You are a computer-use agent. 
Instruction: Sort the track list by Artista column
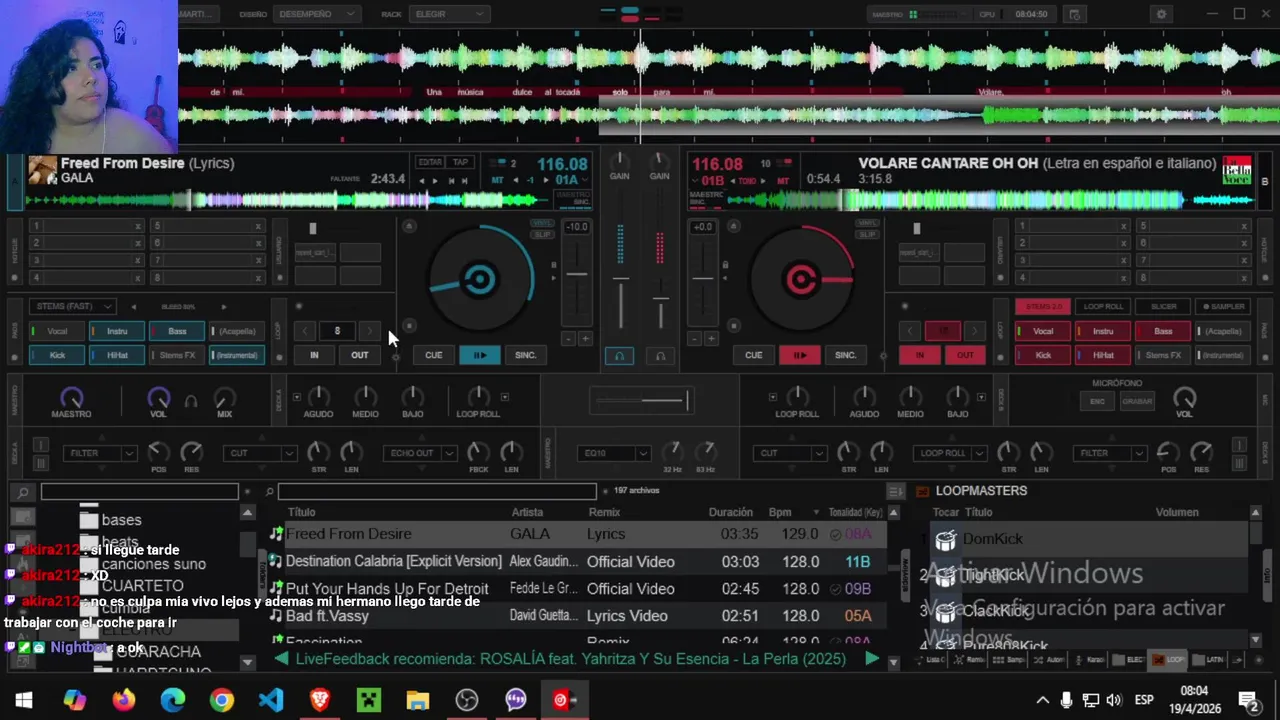527,512
